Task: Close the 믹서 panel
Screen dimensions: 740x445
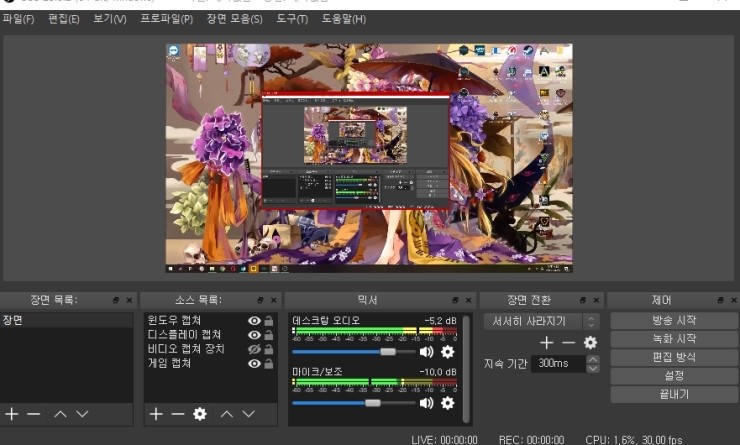Action: point(469,300)
